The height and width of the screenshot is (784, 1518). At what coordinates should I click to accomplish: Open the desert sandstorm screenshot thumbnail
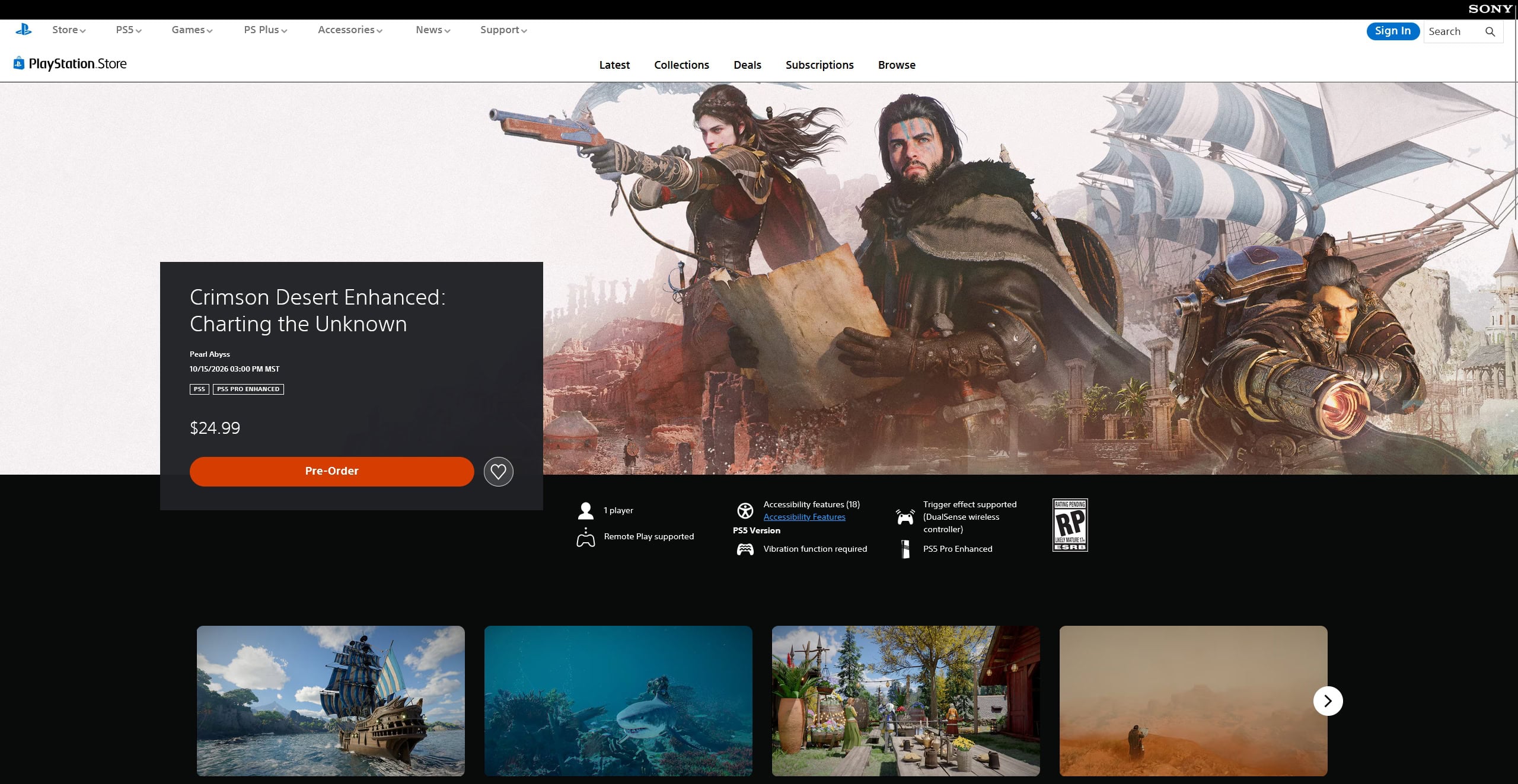point(1193,701)
